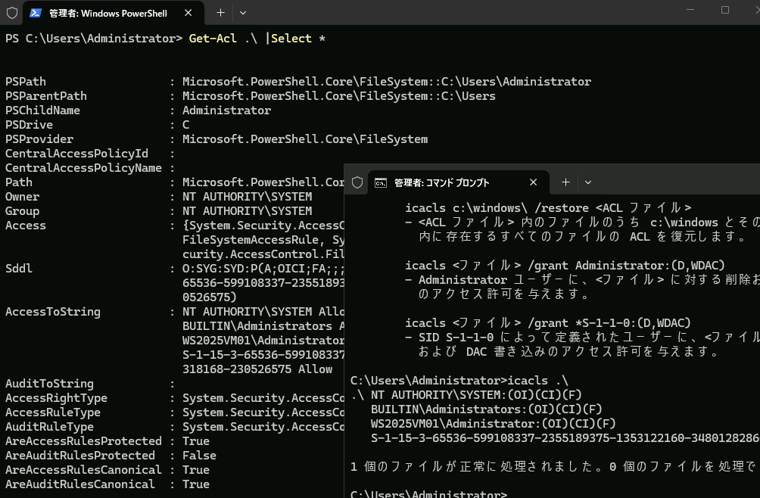The height and width of the screenshot is (498, 760).
Task: Click the PSDrive property label
Action: pyautogui.click(x=29, y=125)
